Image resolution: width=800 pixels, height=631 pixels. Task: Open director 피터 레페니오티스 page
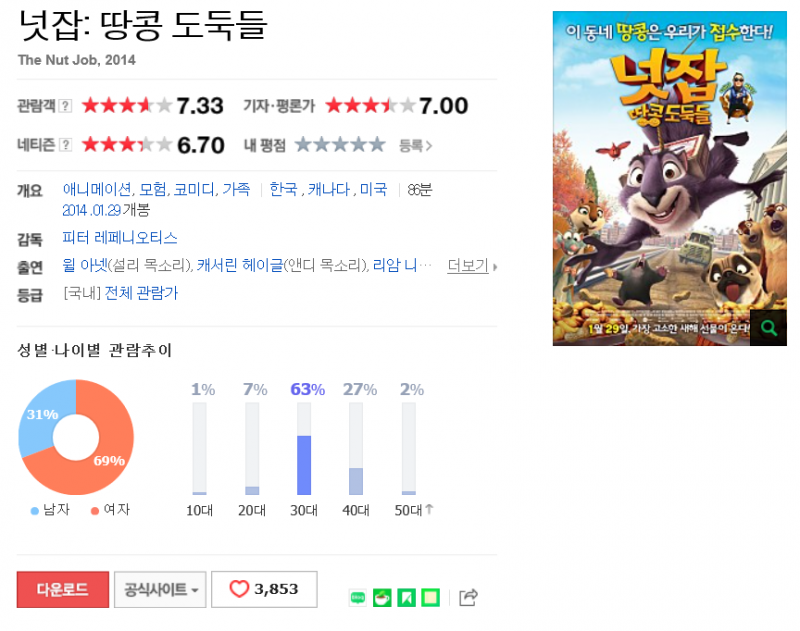pos(120,238)
